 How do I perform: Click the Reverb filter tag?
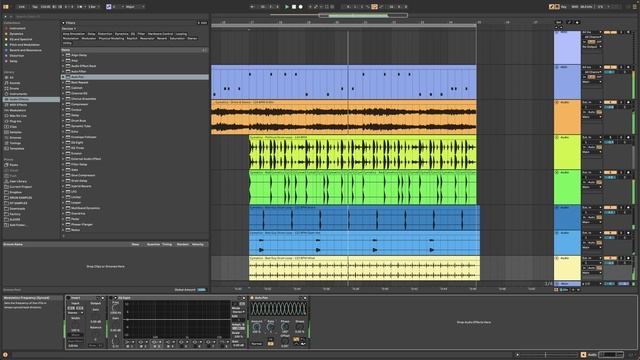[x=162, y=38]
